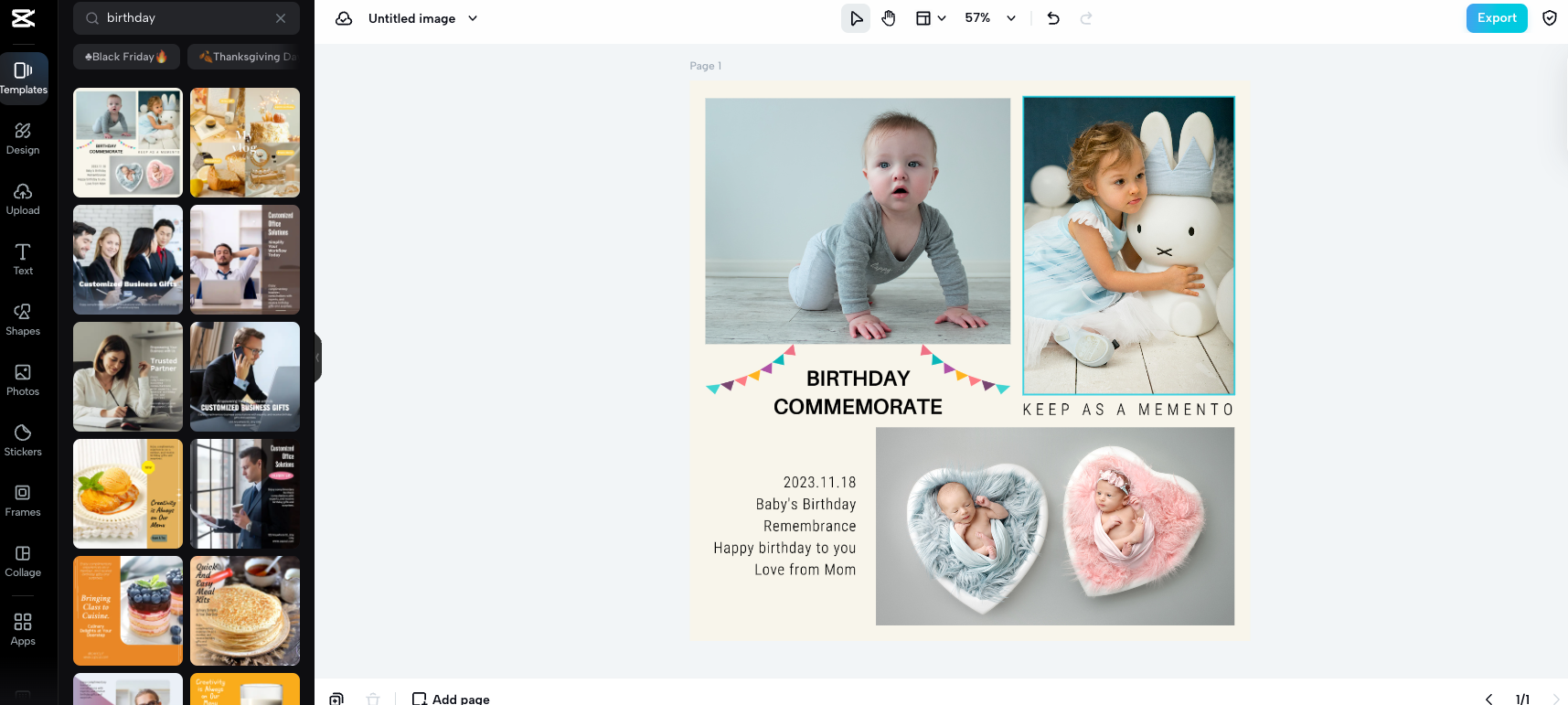Choose the businessman on phone gifts template
The image size is (1568, 705).
click(x=245, y=377)
